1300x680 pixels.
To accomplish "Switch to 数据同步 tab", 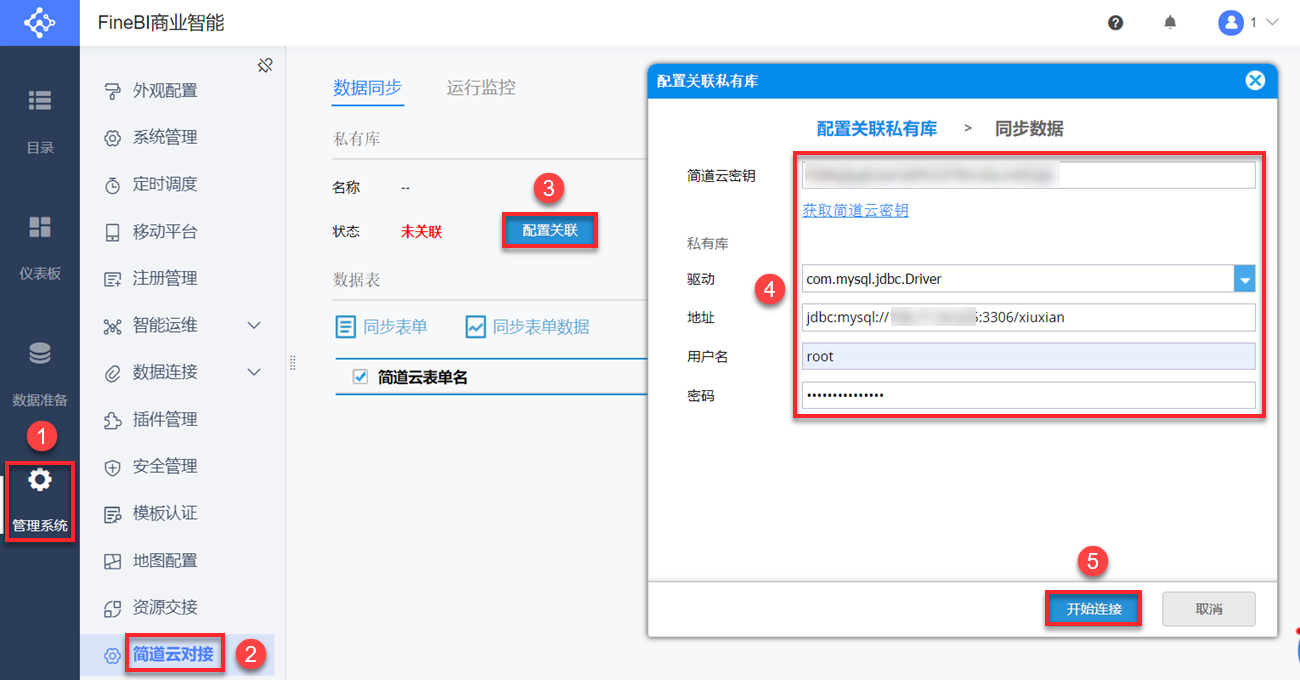I will pyautogui.click(x=368, y=88).
